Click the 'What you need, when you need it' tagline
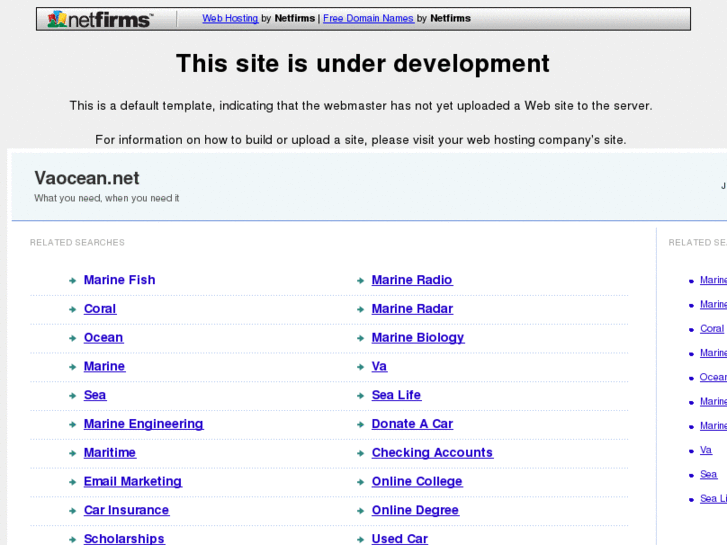This screenshot has height=545, width=727. click(107, 198)
